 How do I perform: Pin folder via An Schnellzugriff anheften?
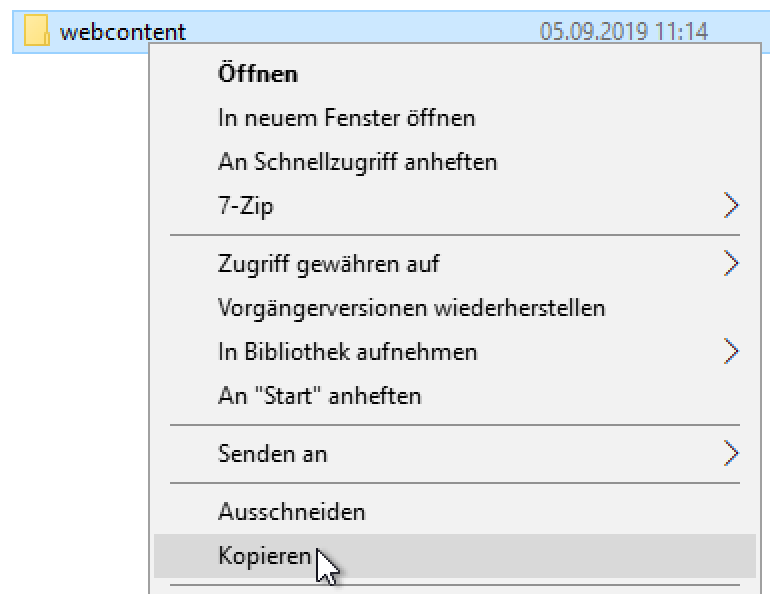357,162
